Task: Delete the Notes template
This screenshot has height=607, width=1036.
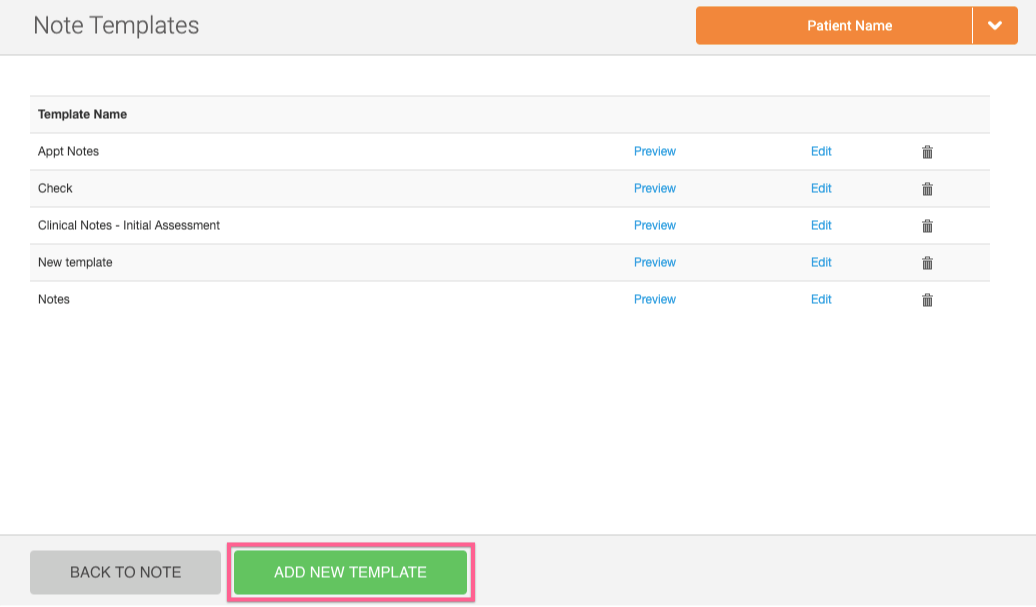Action: 927,300
